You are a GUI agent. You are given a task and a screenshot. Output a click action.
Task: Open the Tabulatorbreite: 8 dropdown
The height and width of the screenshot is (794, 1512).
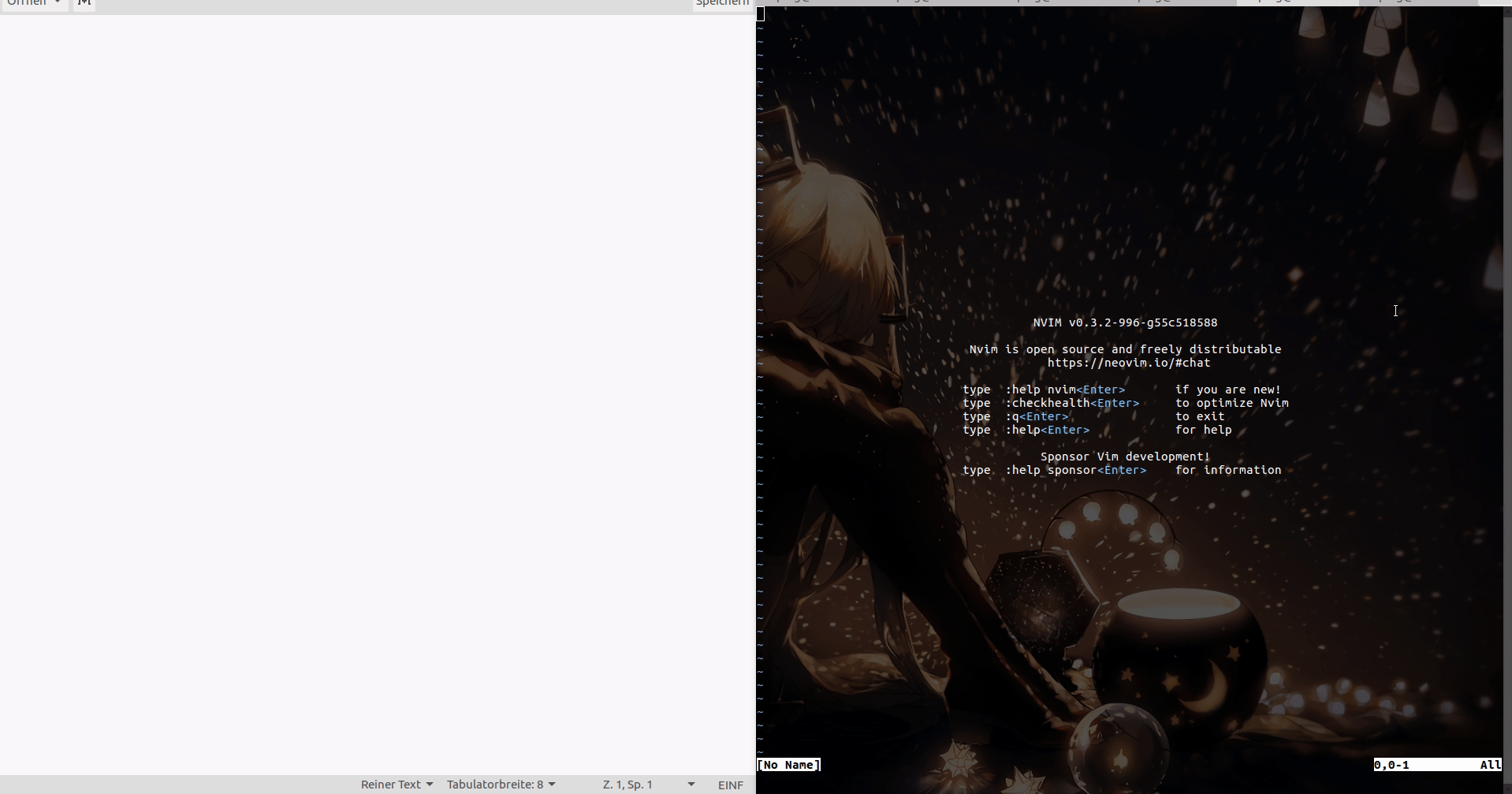point(501,785)
